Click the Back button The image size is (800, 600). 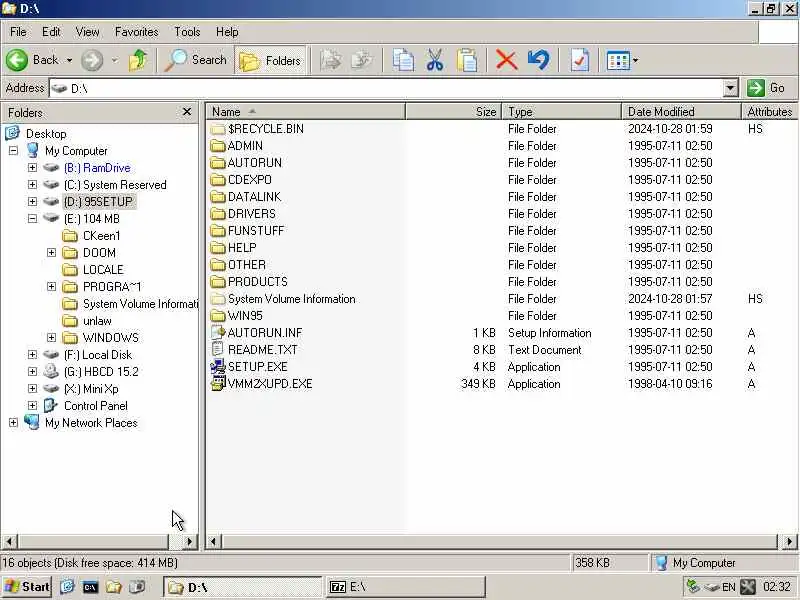[x=33, y=60]
